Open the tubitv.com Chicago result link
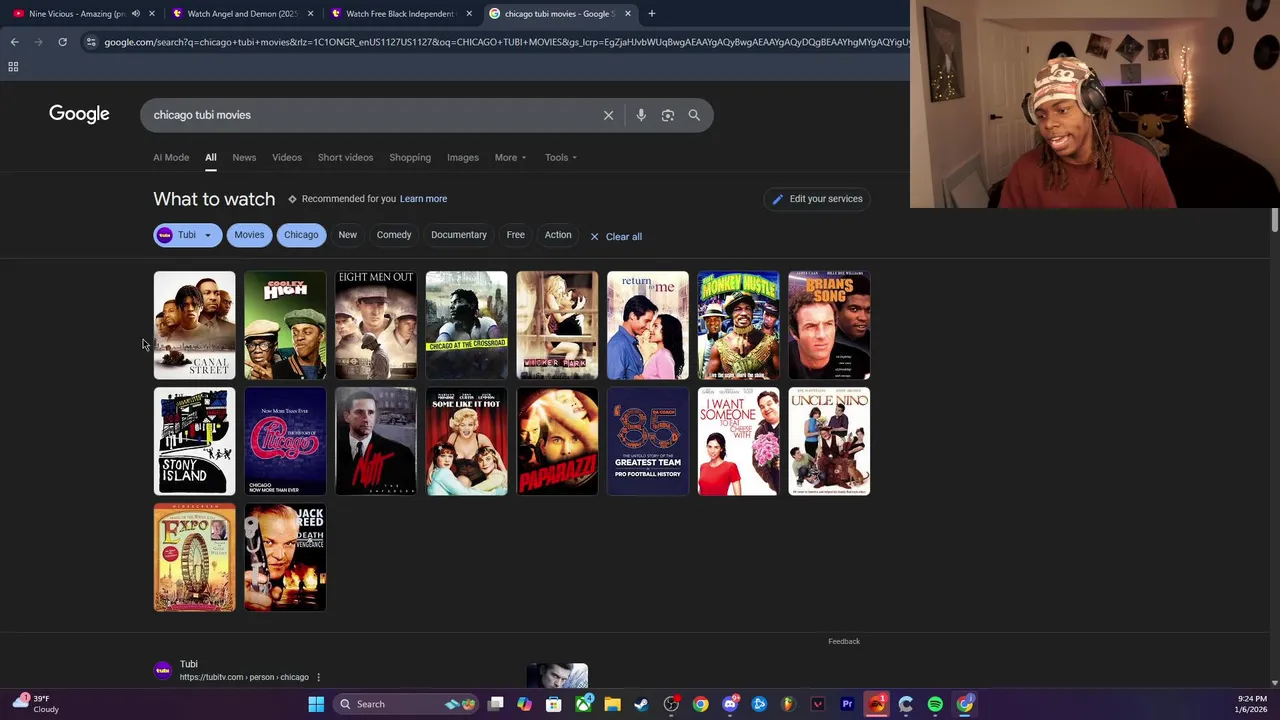This screenshot has width=1280, height=720. (244, 677)
